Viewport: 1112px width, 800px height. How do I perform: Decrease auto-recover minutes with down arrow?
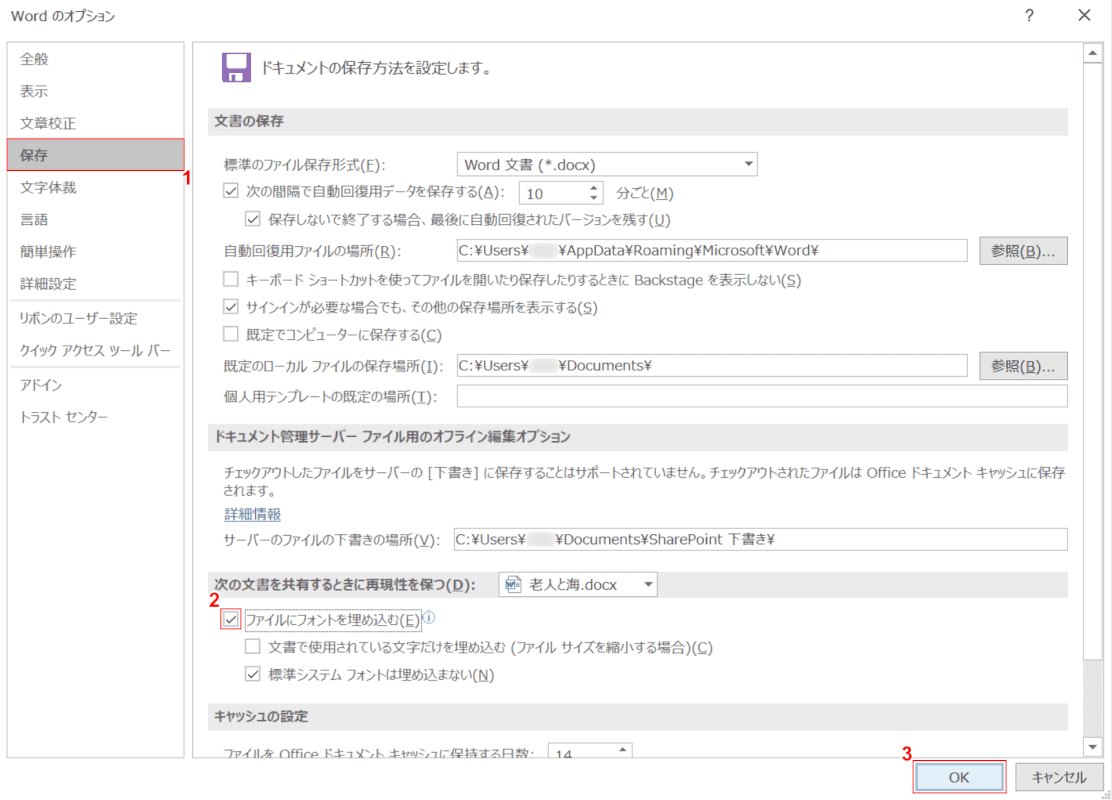pyautogui.click(x=594, y=198)
